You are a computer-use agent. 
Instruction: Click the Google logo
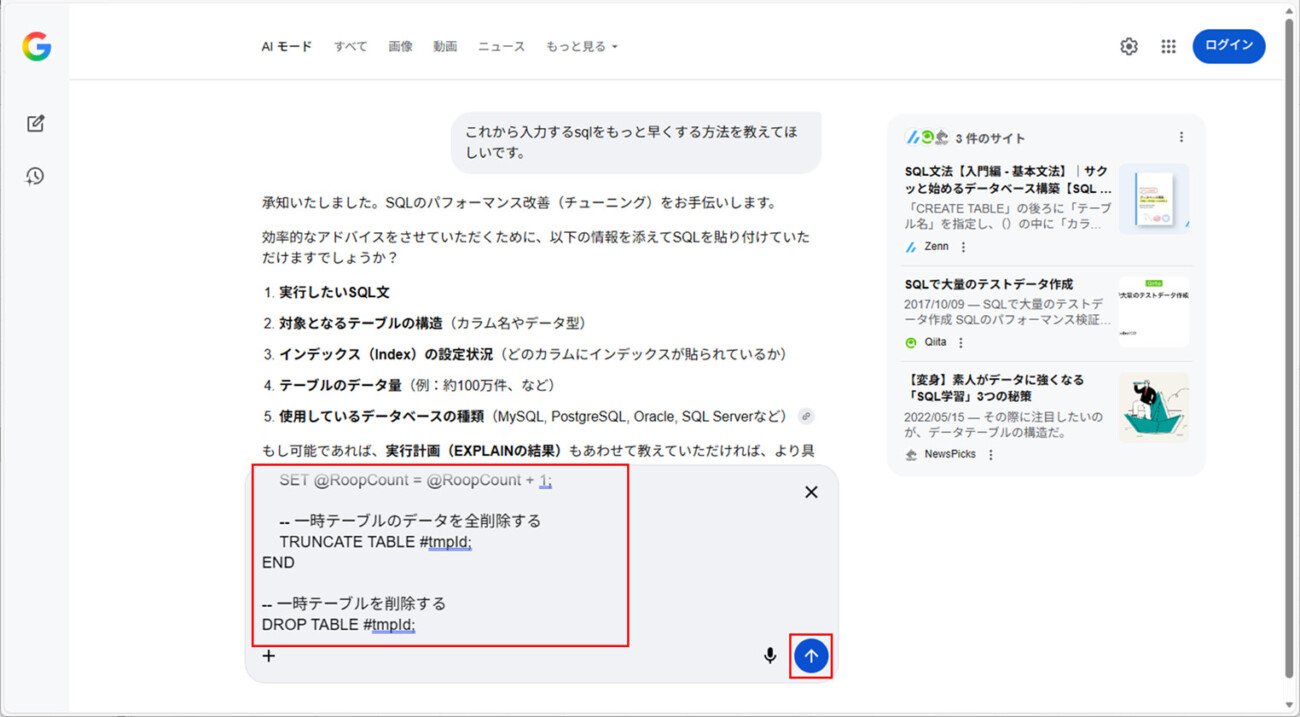pyautogui.click(x=37, y=47)
